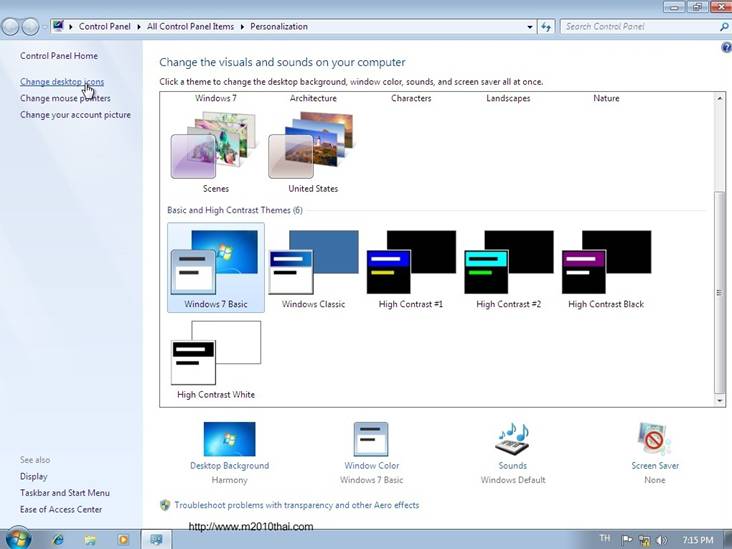Open Windows Explorer from taskbar
The width and height of the screenshot is (732, 549).
pos(90,540)
